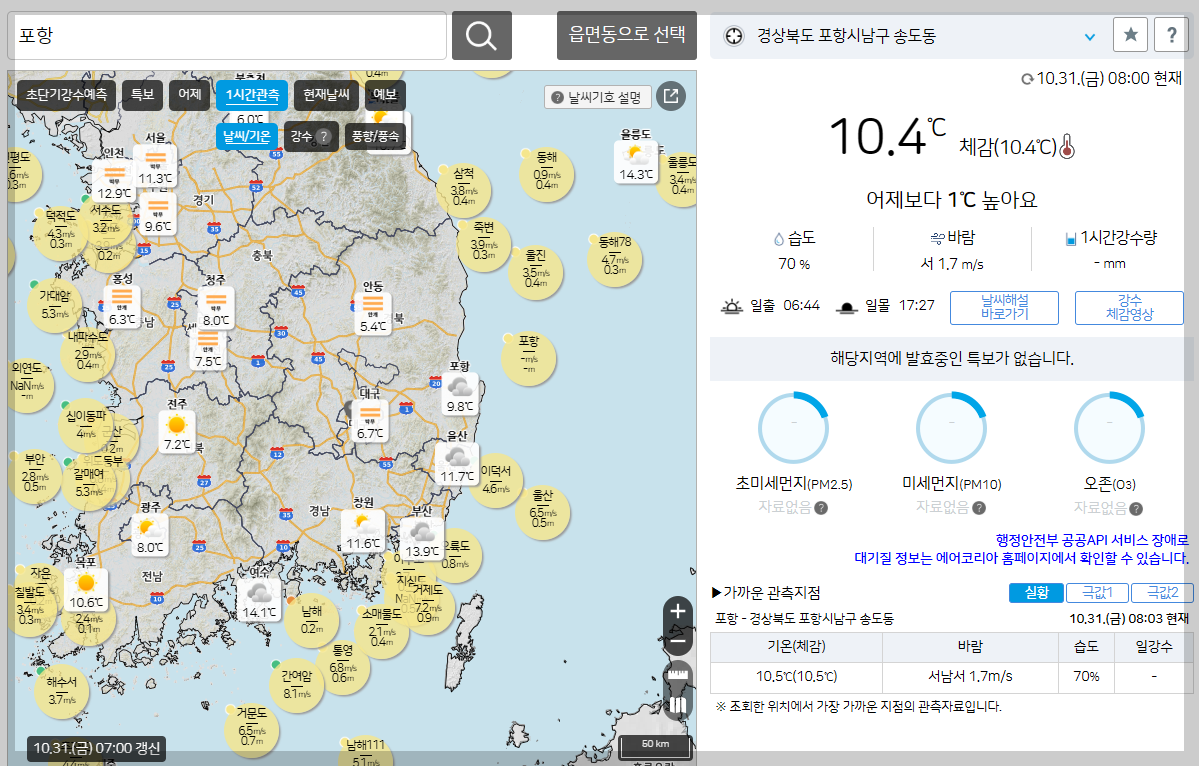Image resolution: width=1199 pixels, height=766 pixels.
Task: Click the help icon next to 오존 자료없음
Action: (x=1136, y=508)
